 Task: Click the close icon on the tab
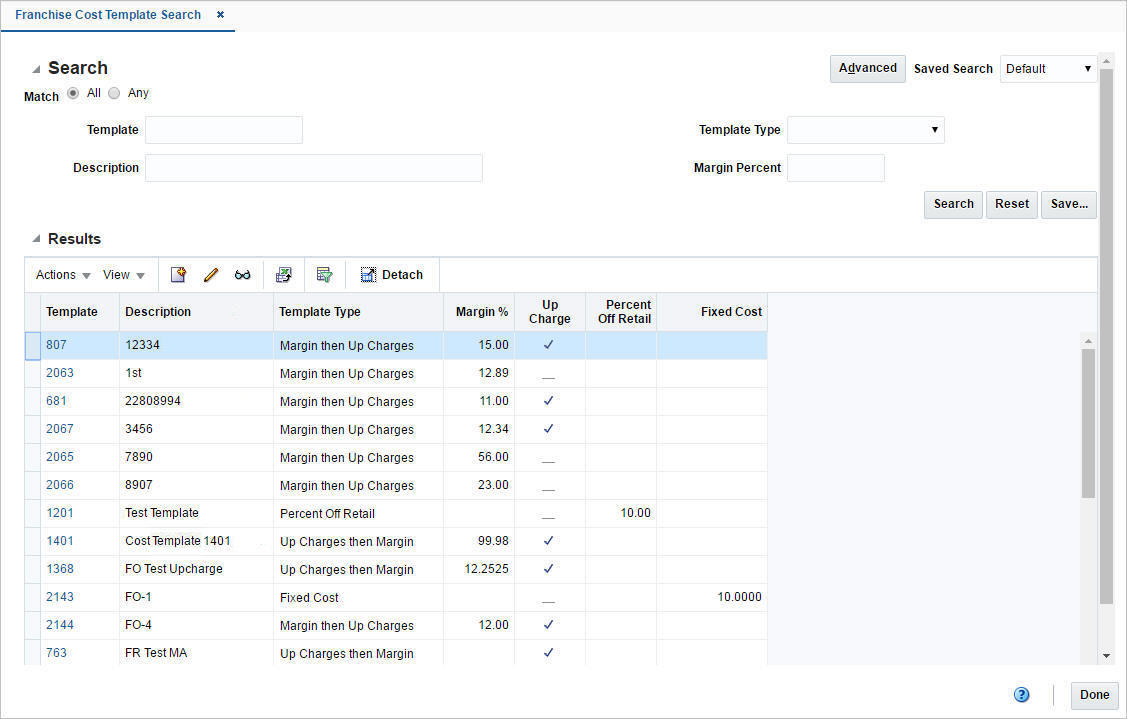pyautogui.click(x=219, y=15)
